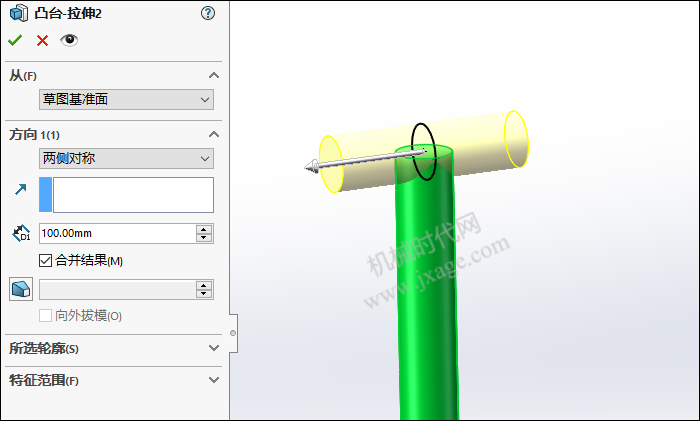
Task: Enable the draft on/off icon
Action: tap(21, 289)
